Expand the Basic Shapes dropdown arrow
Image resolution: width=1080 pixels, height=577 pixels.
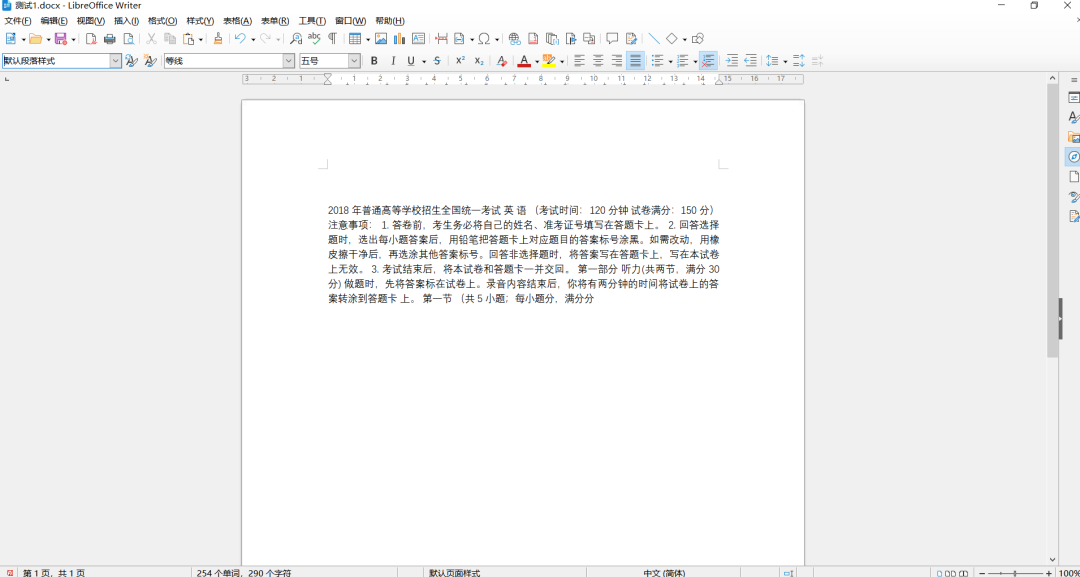click(684, 39)
